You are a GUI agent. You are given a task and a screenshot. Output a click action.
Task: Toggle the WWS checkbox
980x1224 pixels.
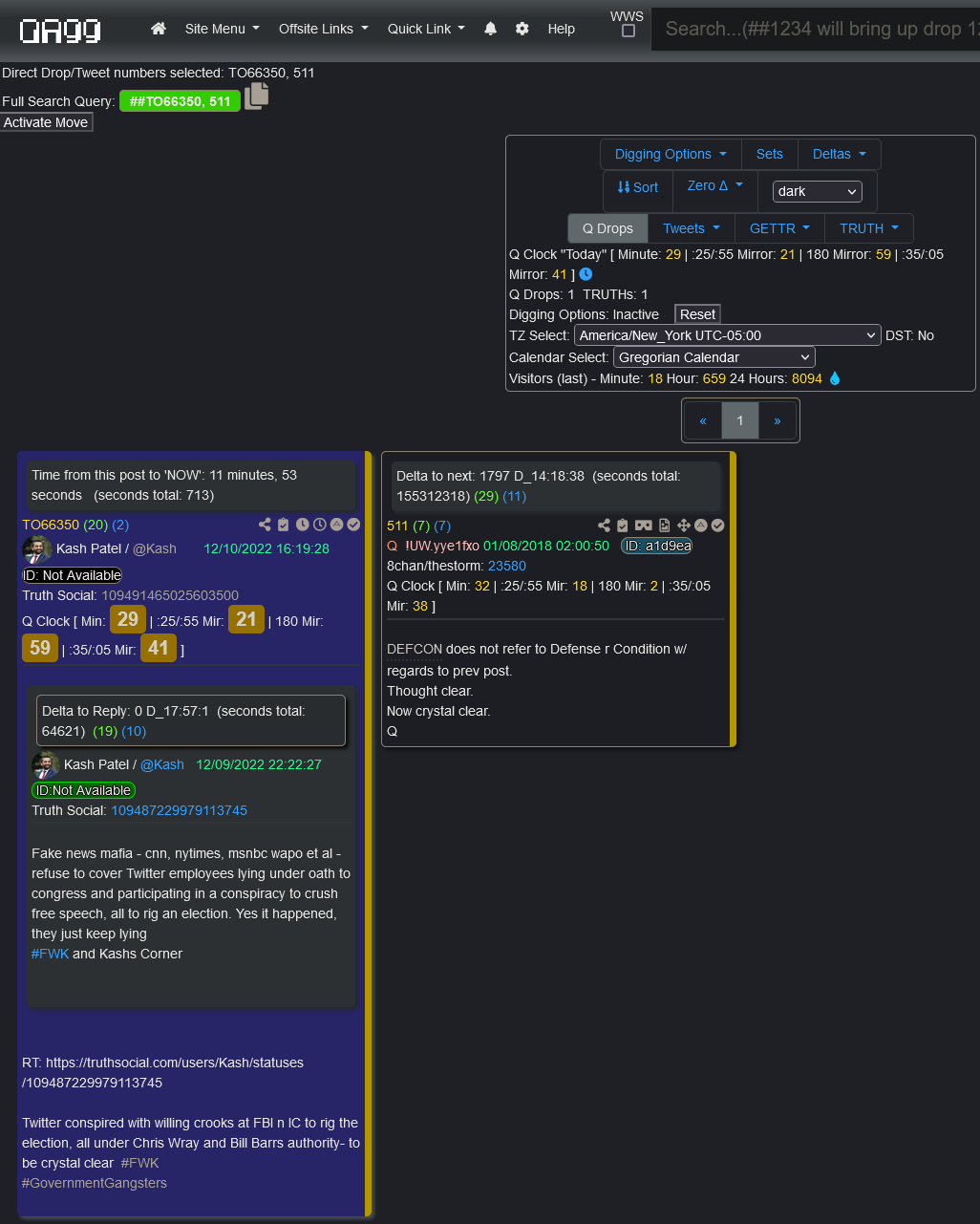pyautogui.click(x=628, y=31)
